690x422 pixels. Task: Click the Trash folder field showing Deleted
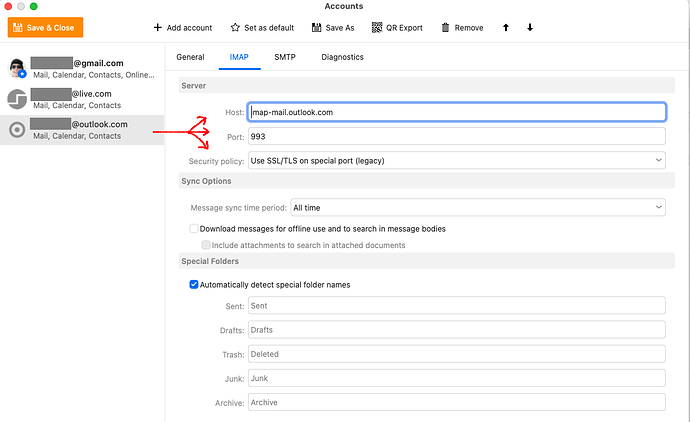pos(457,354)
